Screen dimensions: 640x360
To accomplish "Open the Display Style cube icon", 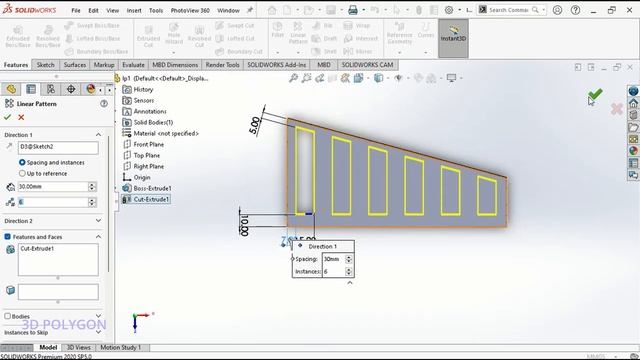I will pos(378,78).
